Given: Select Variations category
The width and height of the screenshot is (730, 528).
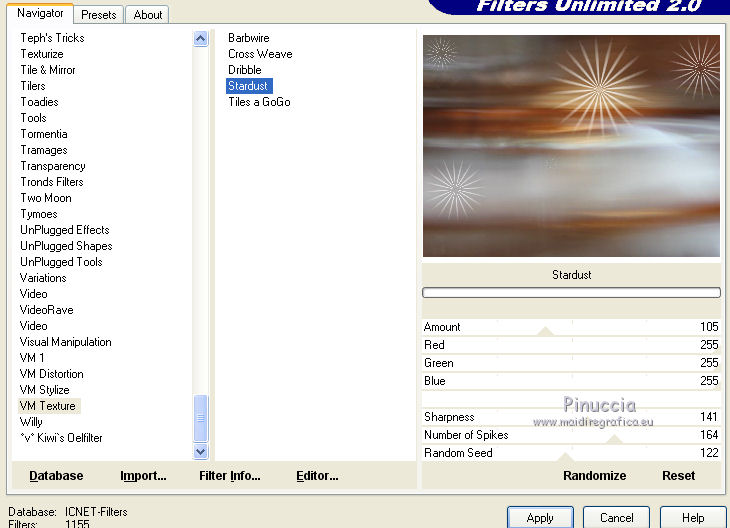Looking at the screenshot, I should click(x=43, y=278).
